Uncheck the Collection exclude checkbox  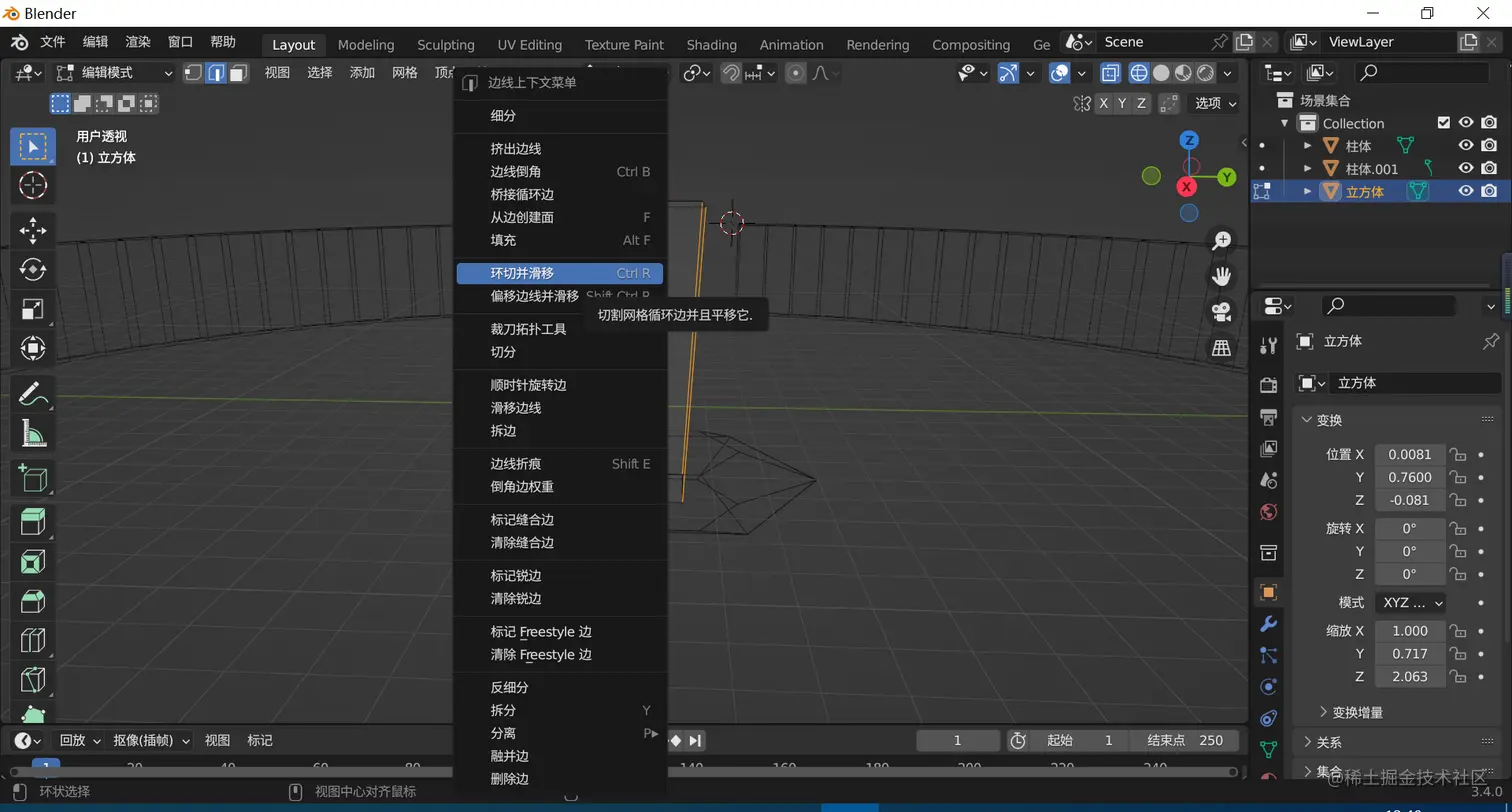tap(1443, 123)
